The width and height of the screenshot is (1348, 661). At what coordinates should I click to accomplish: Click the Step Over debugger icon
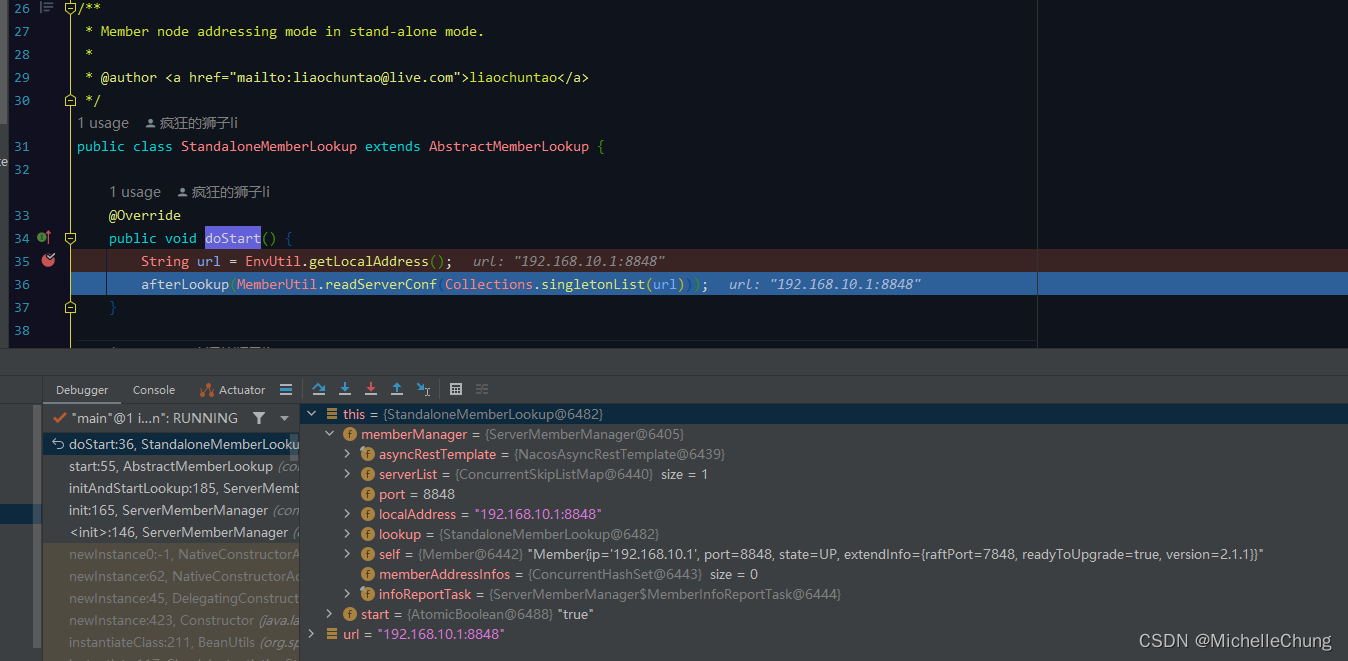319,389
